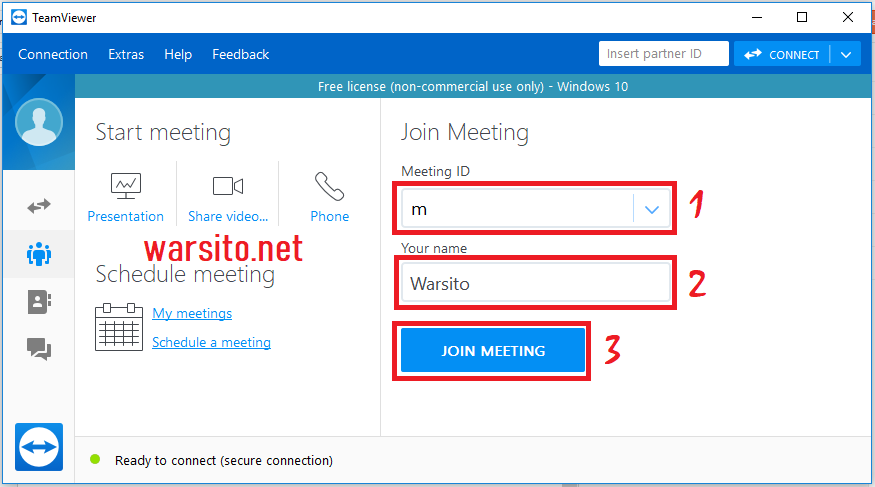
Task: Open the My meetings link
Action: coord(192,314)
